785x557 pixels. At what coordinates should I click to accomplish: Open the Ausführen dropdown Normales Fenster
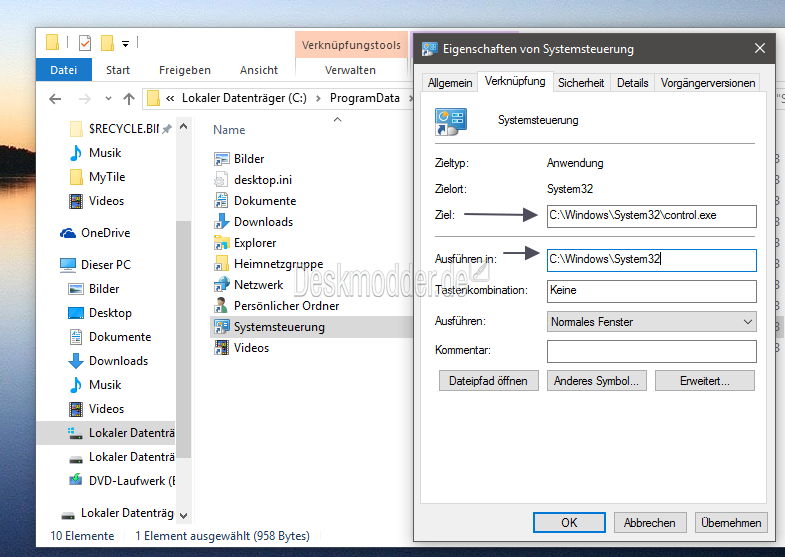(651, 321)
